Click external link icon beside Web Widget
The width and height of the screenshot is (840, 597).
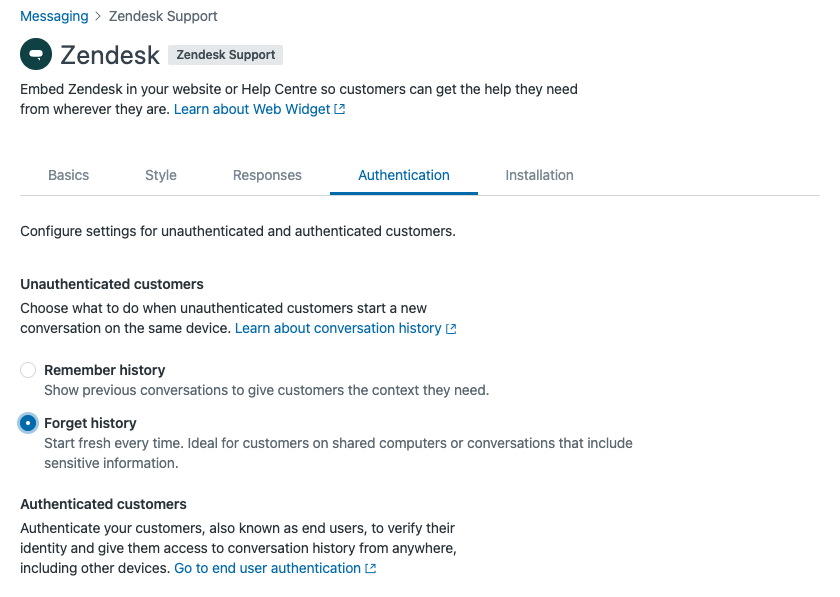340,109
